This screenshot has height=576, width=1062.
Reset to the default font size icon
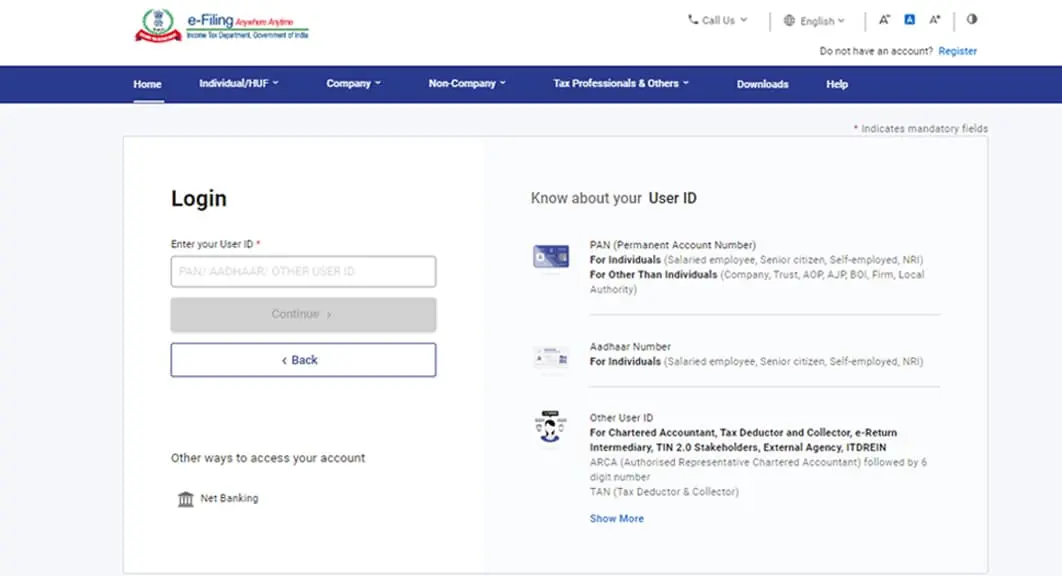click(910, 20)
